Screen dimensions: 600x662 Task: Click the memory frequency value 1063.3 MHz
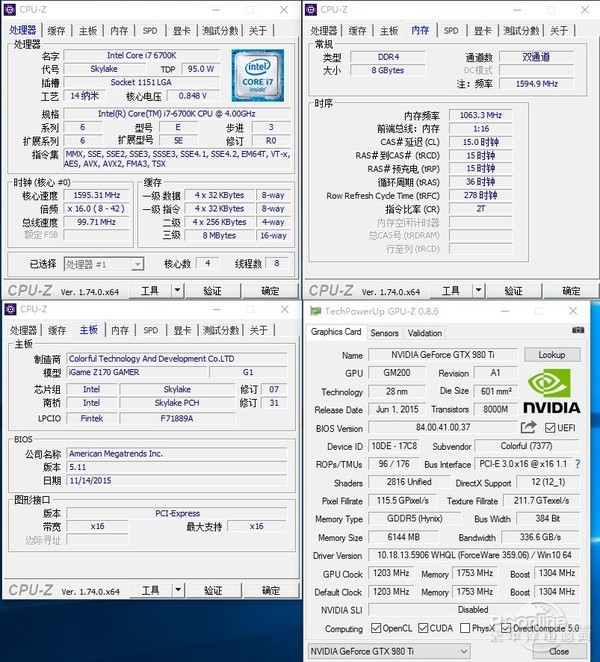[x=481, y=115]
